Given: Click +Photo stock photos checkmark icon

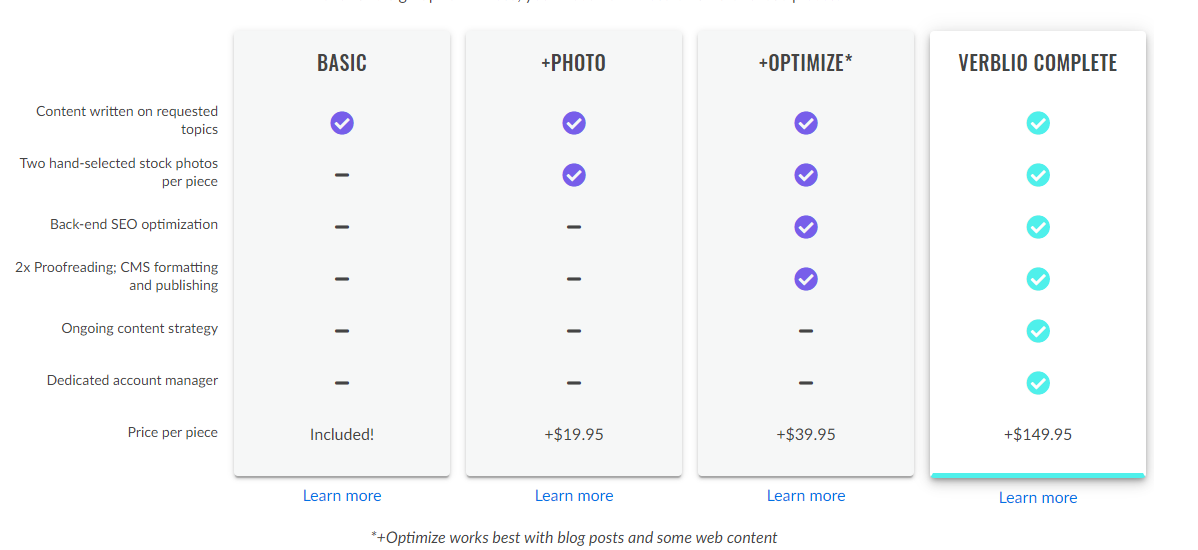Looking at the screenshot, I should (574, 175).
